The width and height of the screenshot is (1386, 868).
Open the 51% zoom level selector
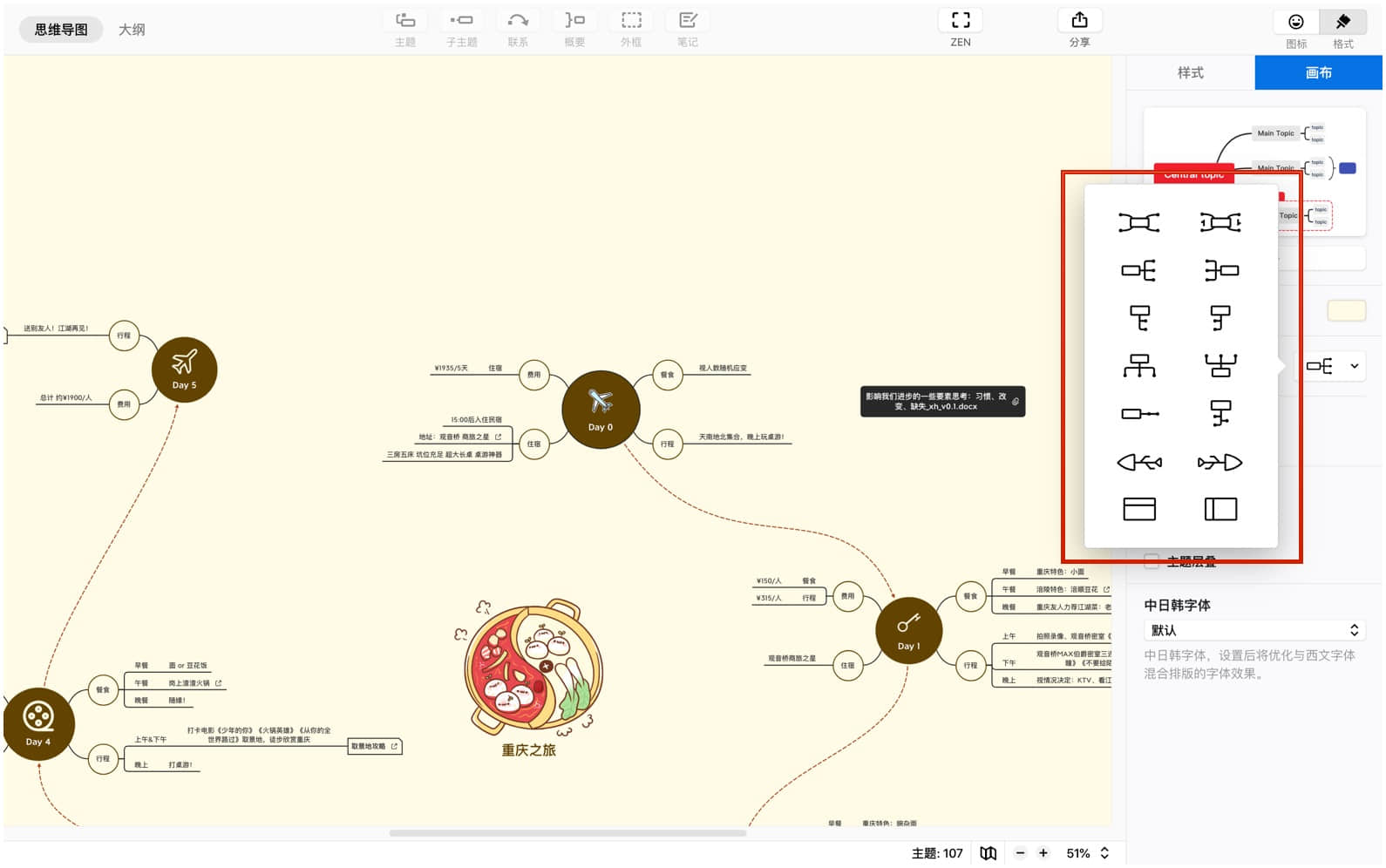point(1087,853)
